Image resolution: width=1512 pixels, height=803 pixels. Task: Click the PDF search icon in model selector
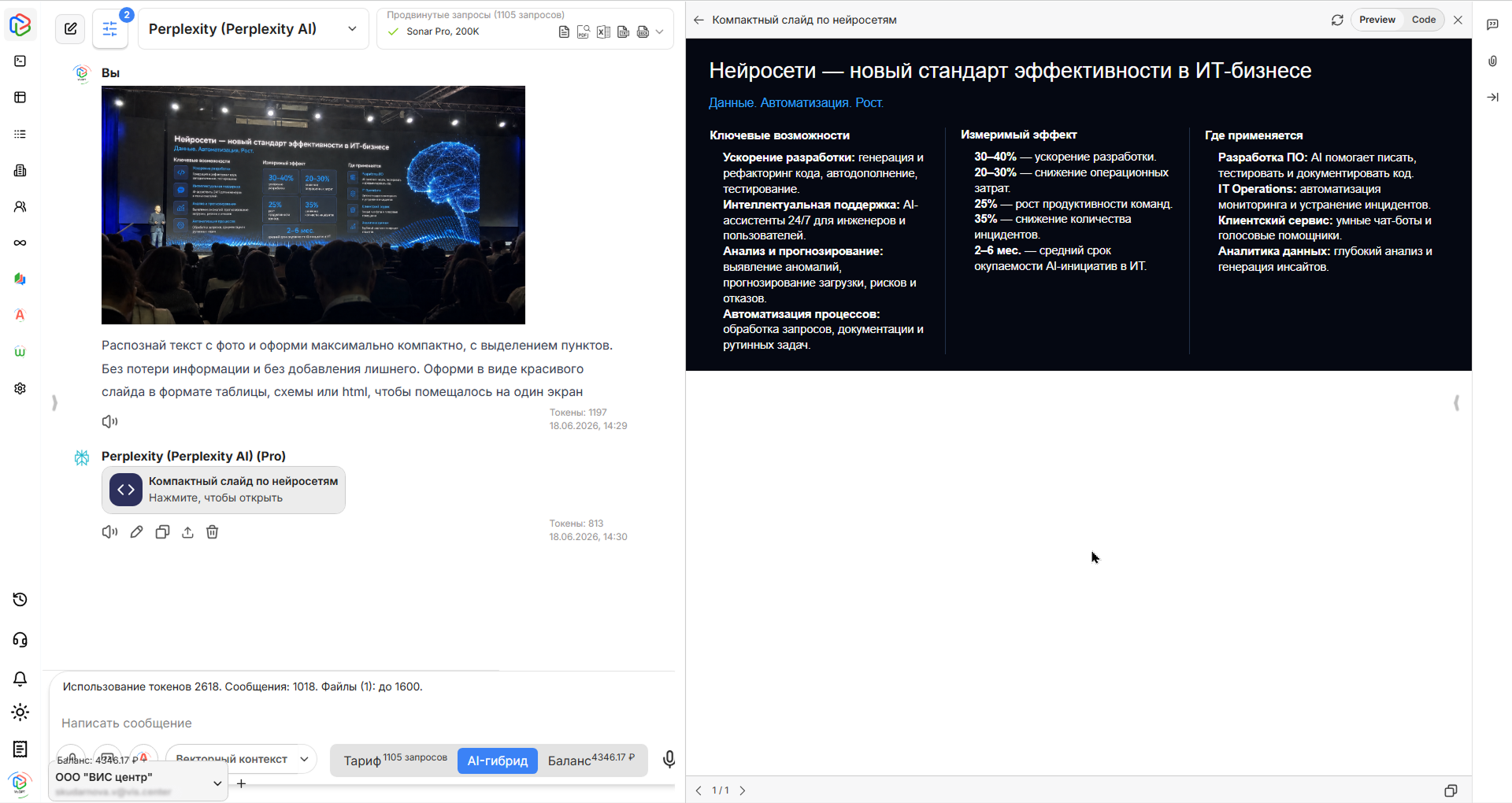point(584,32)
